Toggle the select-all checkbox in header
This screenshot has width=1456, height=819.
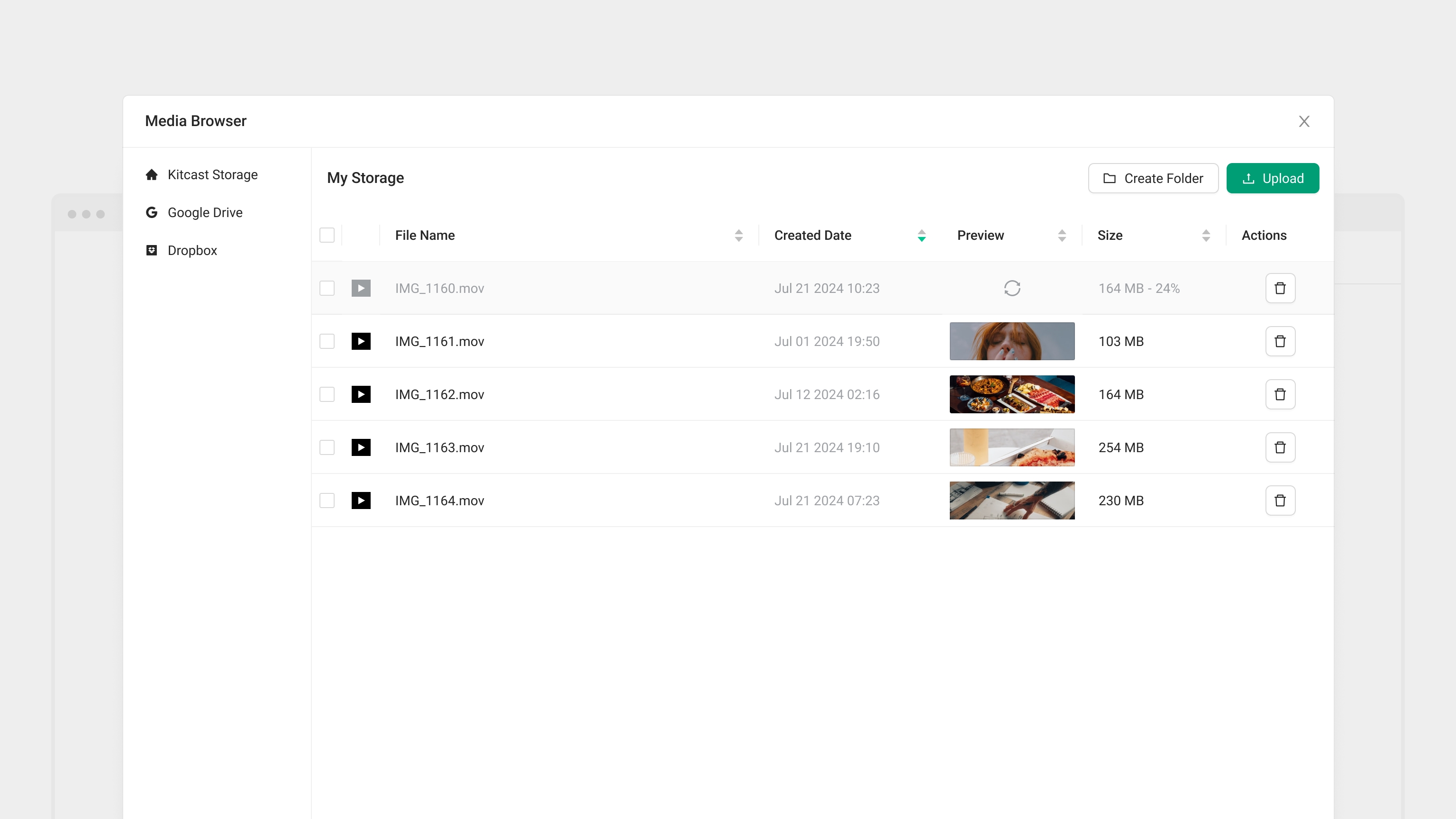[x=327, y=235]
